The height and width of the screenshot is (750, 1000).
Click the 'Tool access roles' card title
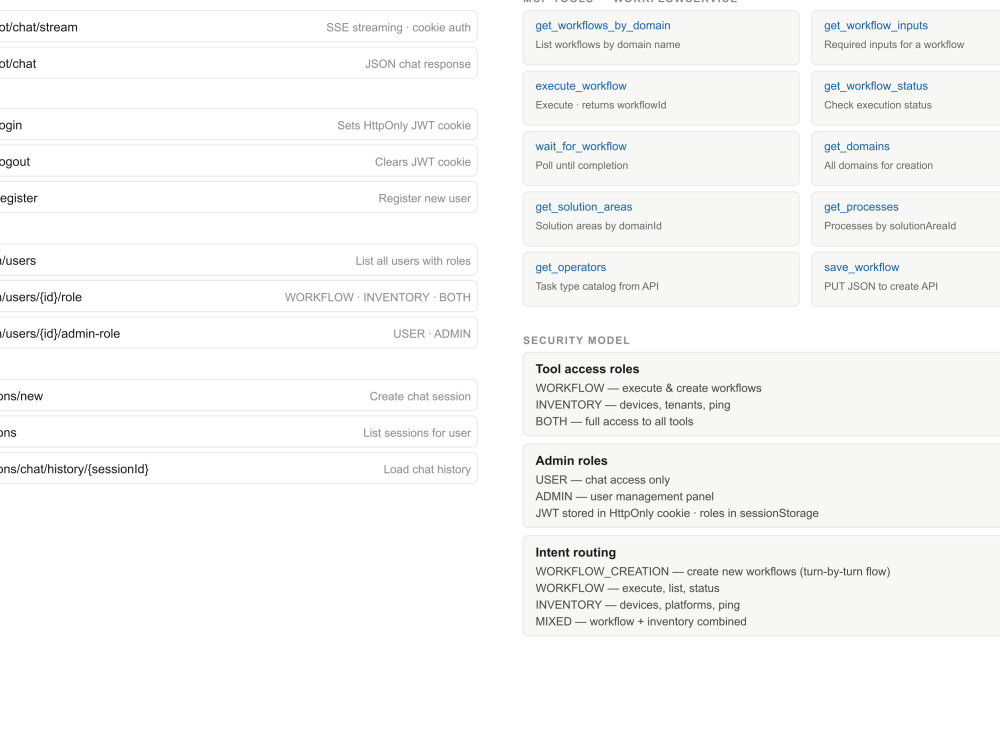pyautogui.click(x=587, y=369)
